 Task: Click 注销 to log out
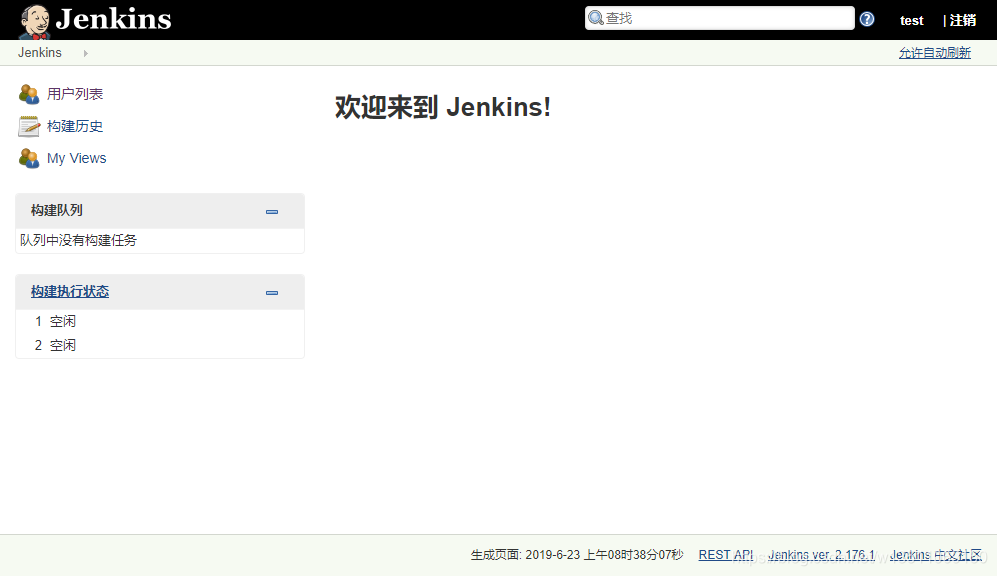pyautogui.click(x=963, y=20)
